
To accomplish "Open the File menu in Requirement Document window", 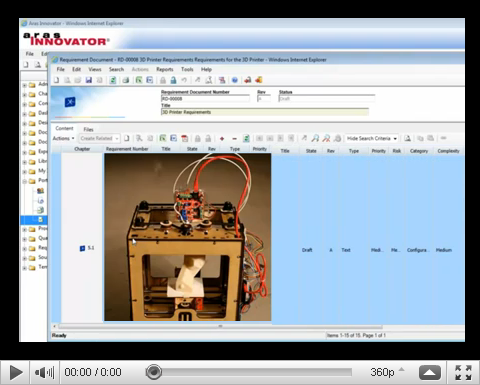I will tap(60, 69).
